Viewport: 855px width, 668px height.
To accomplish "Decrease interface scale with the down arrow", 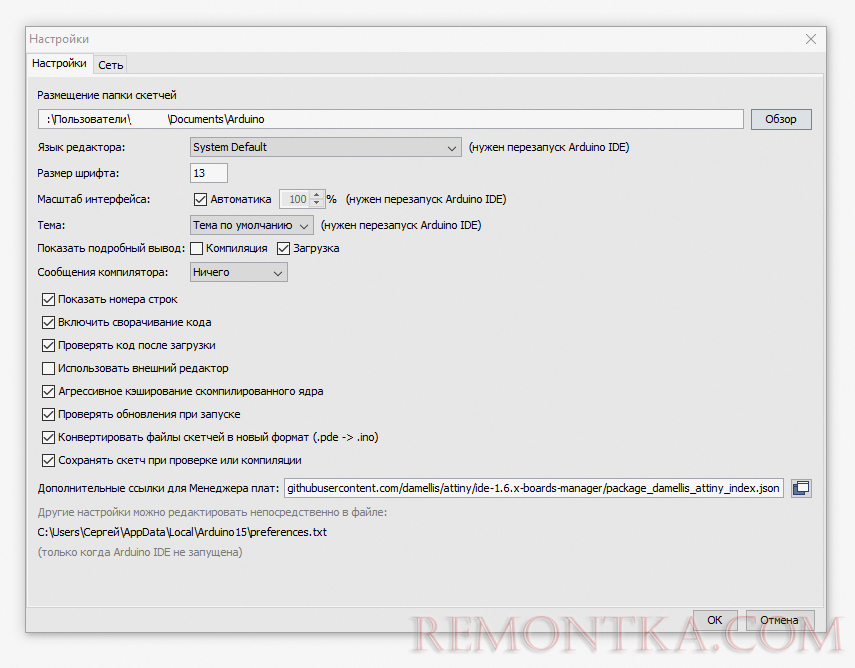I will pos(316,203).
